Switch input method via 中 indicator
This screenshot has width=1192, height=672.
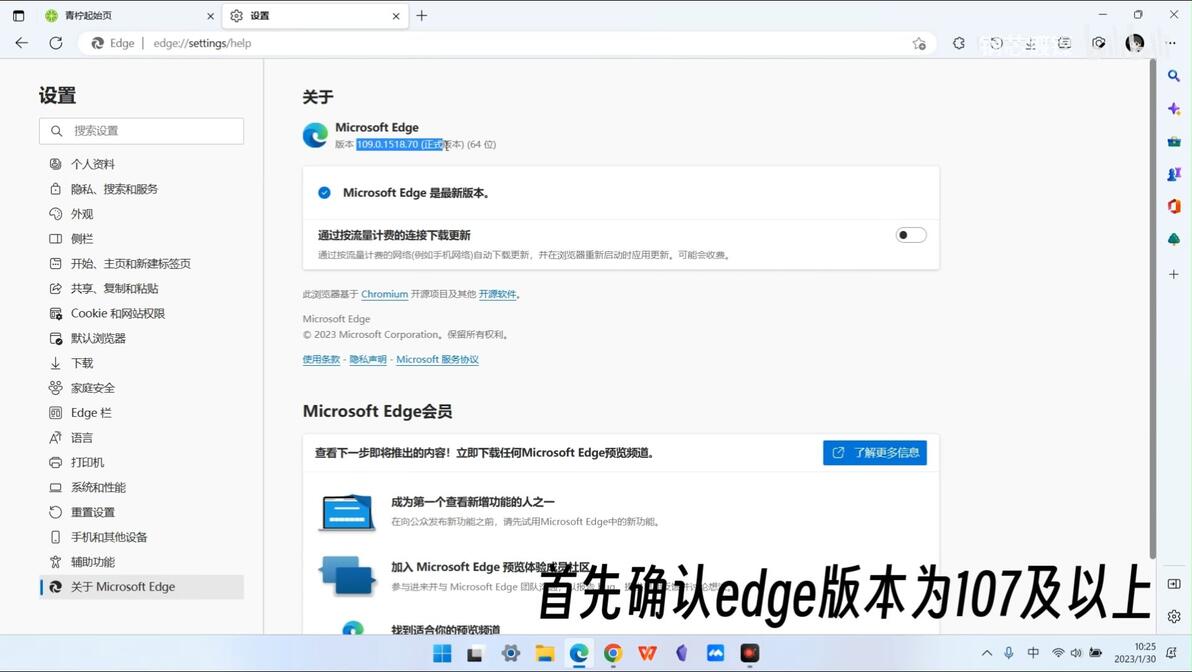tap(1033, 653)
